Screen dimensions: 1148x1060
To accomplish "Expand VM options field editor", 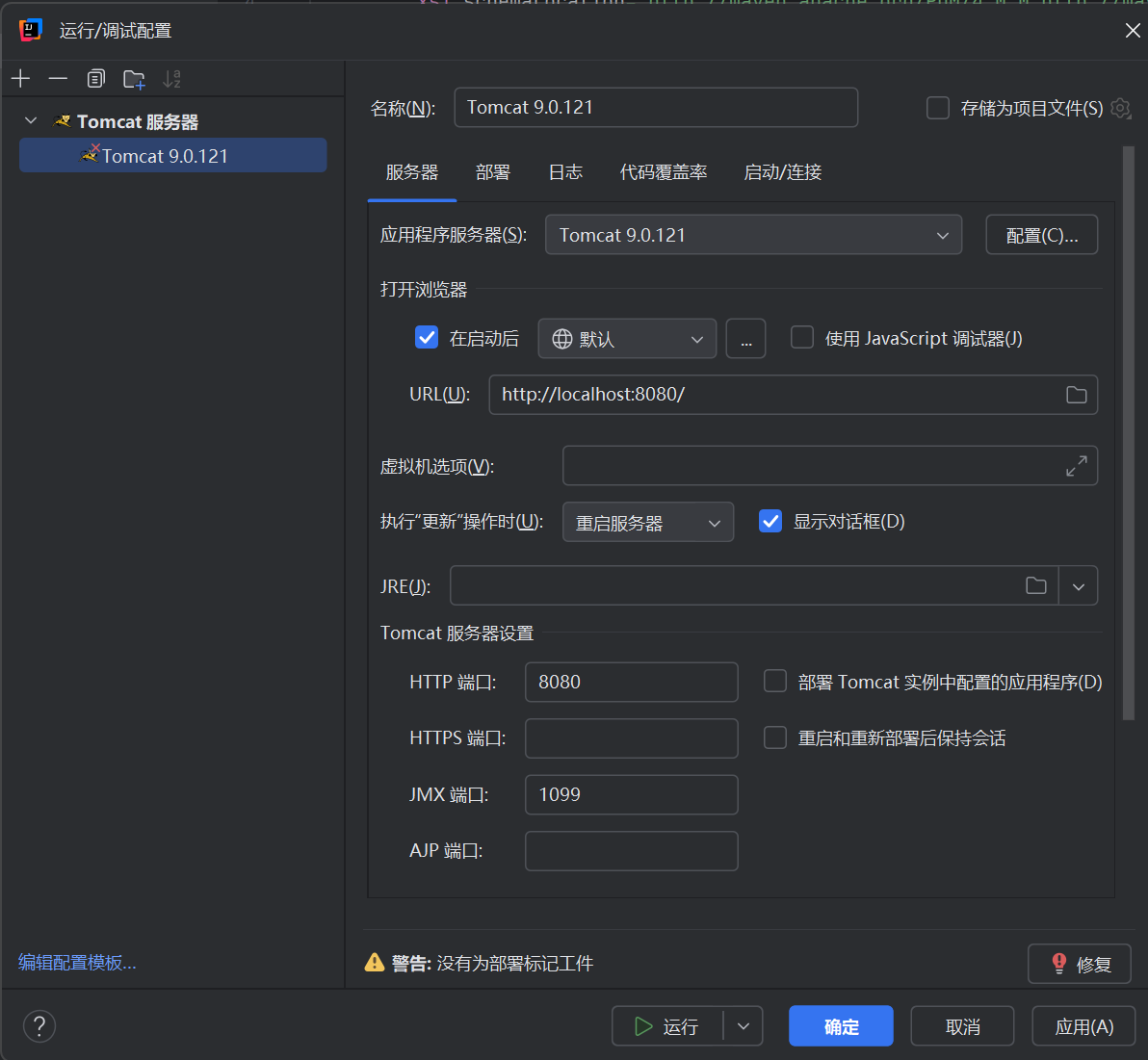I will click(1077, 466).
